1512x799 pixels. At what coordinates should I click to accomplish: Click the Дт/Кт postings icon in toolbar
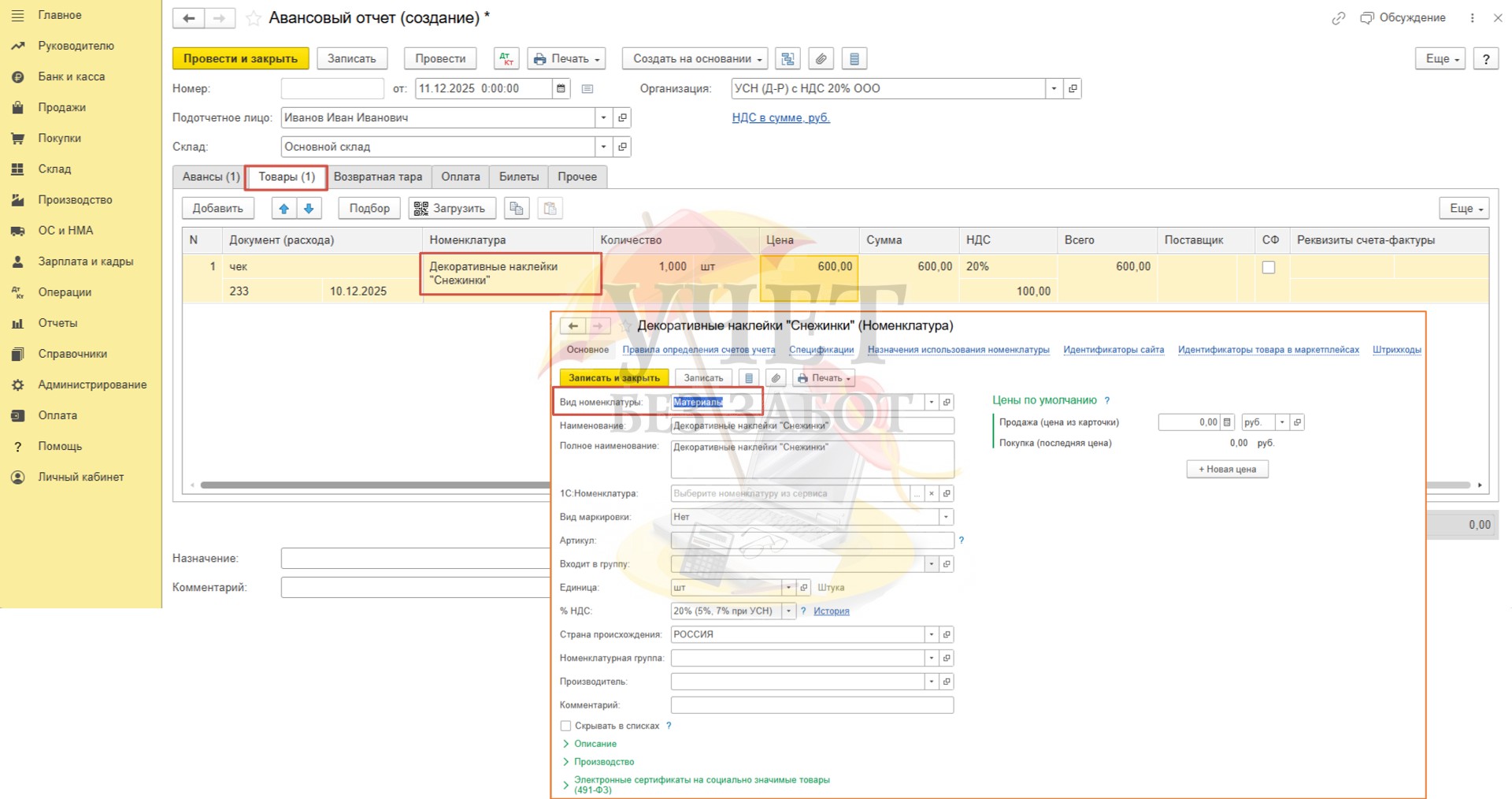[x=506, y=59]
